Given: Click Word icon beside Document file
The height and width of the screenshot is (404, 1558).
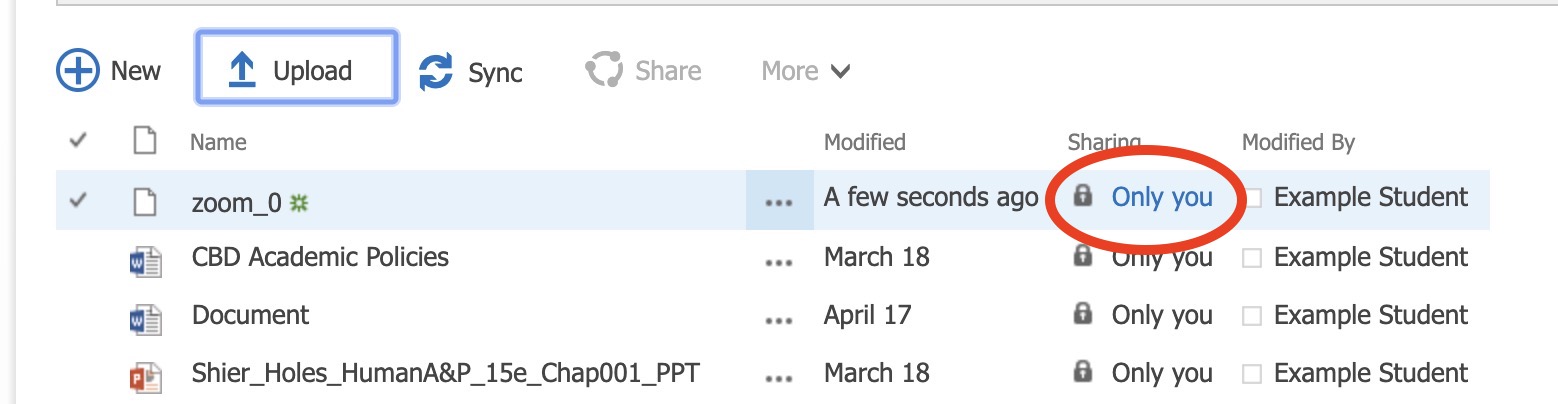Looking at the screenshot, I should click(x=145, y=317).
